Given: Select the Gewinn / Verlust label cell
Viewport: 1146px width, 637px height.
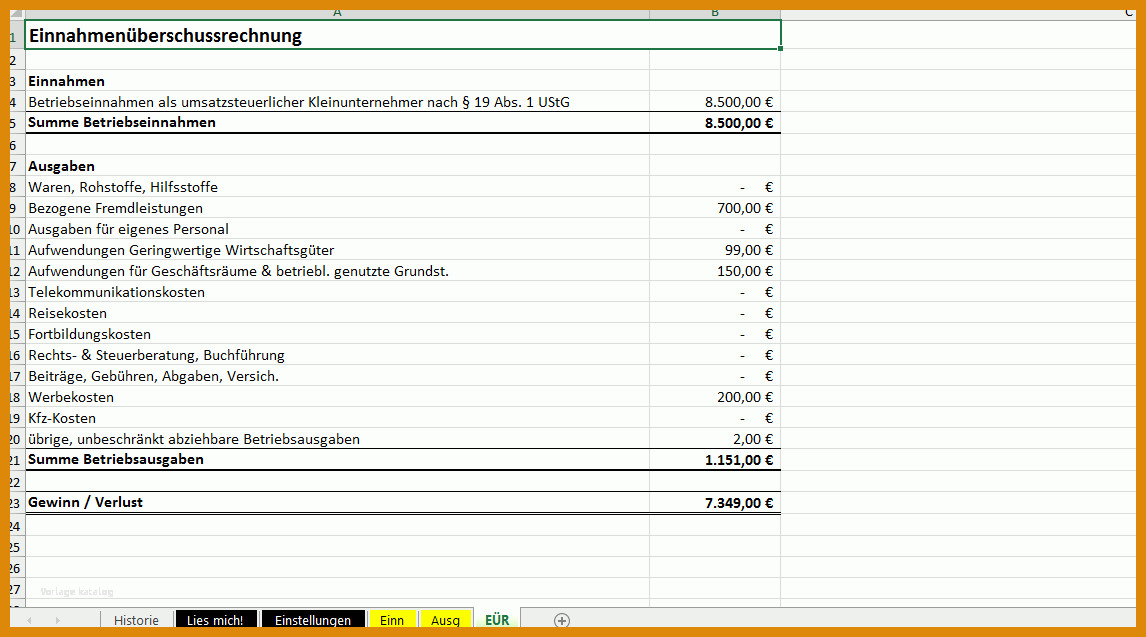Looking at the screenshot, I should [337, 503].
